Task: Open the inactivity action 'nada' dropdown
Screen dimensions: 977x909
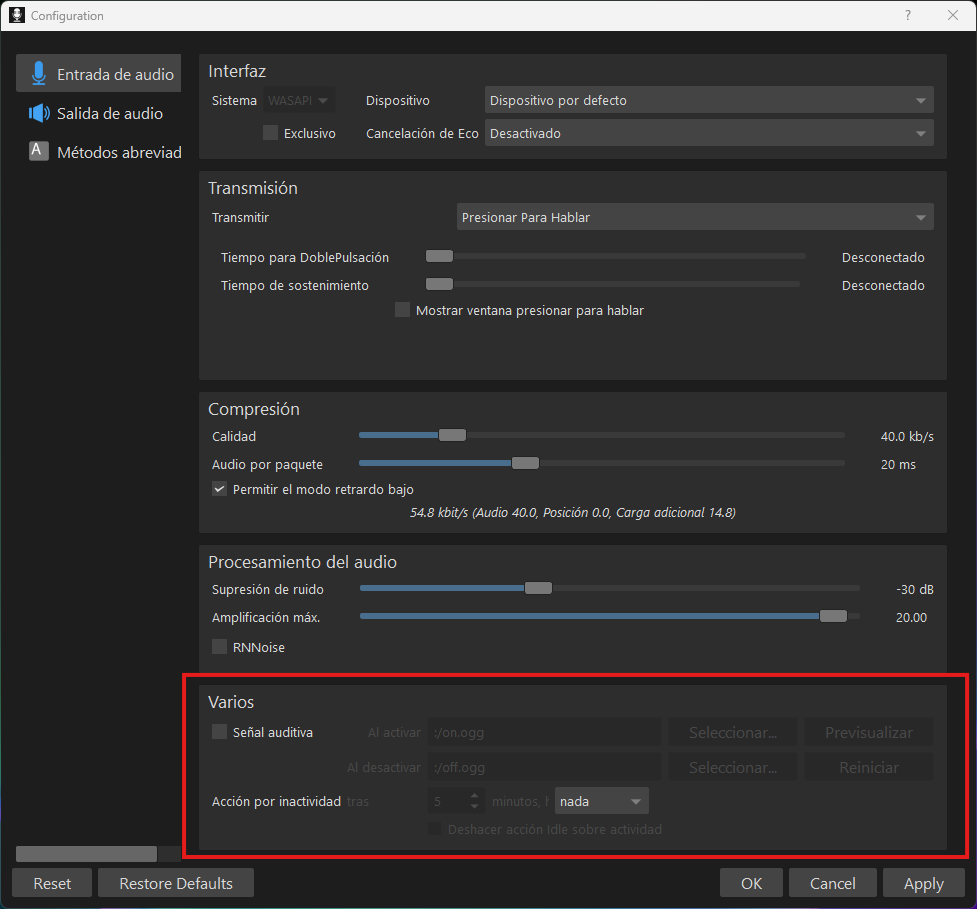Action: point(601,801)
